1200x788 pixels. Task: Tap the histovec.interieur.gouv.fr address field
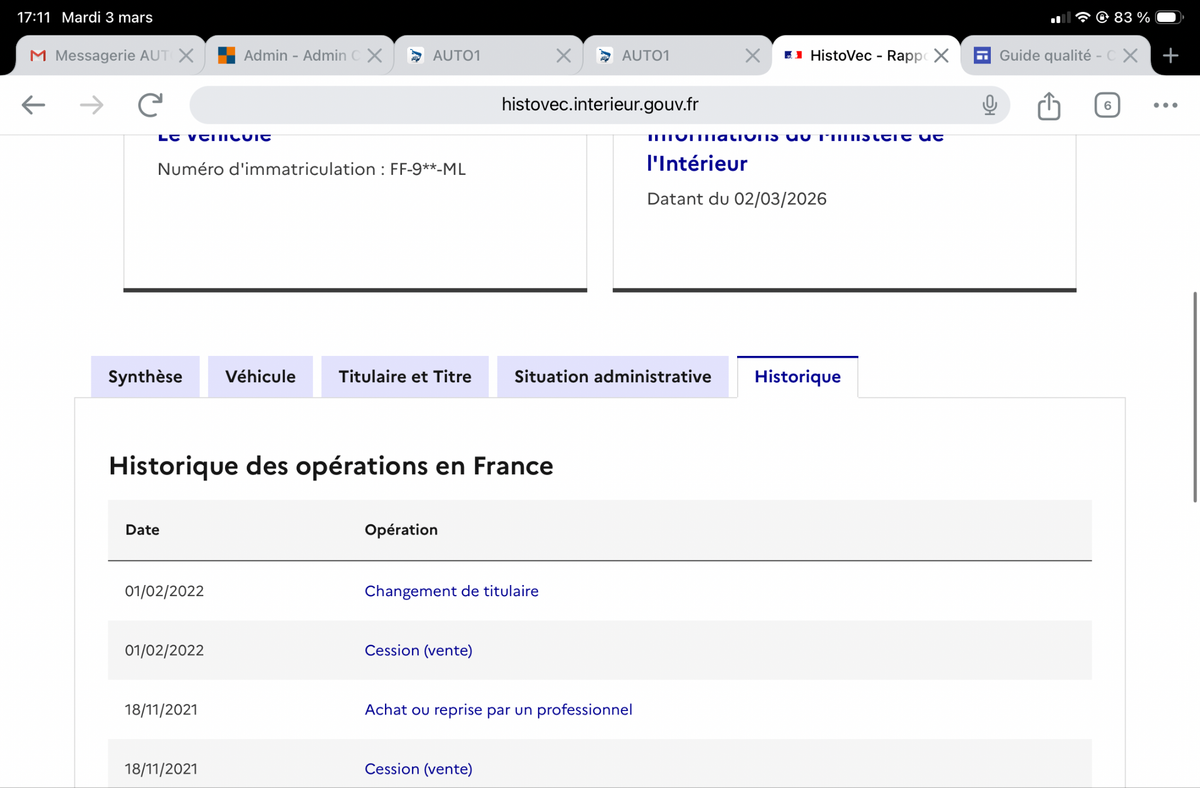click(600, 105)
